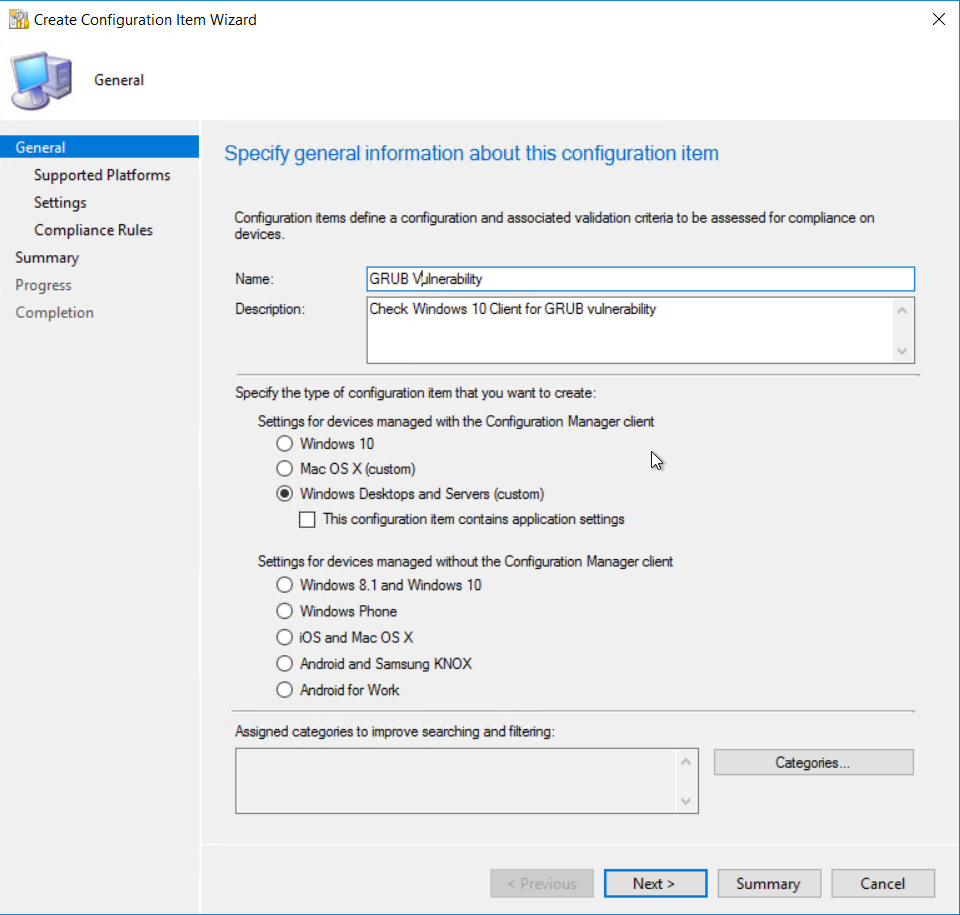The image size is (960, 915).
Task: Pick Android and Samsung KNOX option
Action: pos(285,664)
